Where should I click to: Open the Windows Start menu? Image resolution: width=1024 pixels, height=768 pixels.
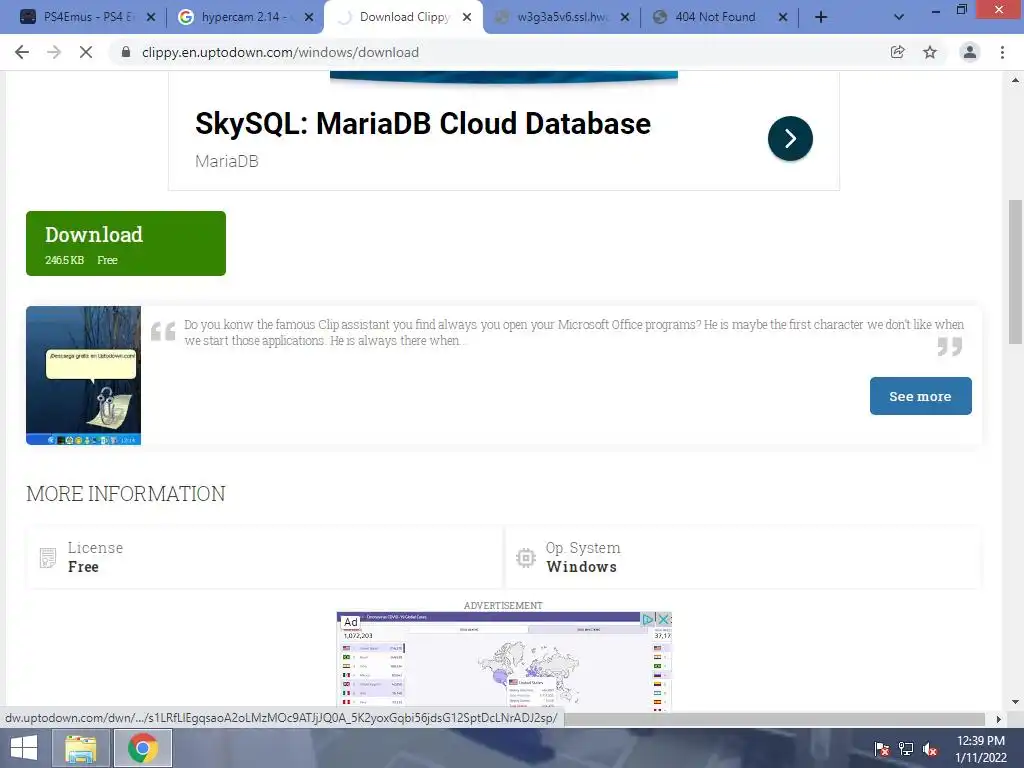24,748
